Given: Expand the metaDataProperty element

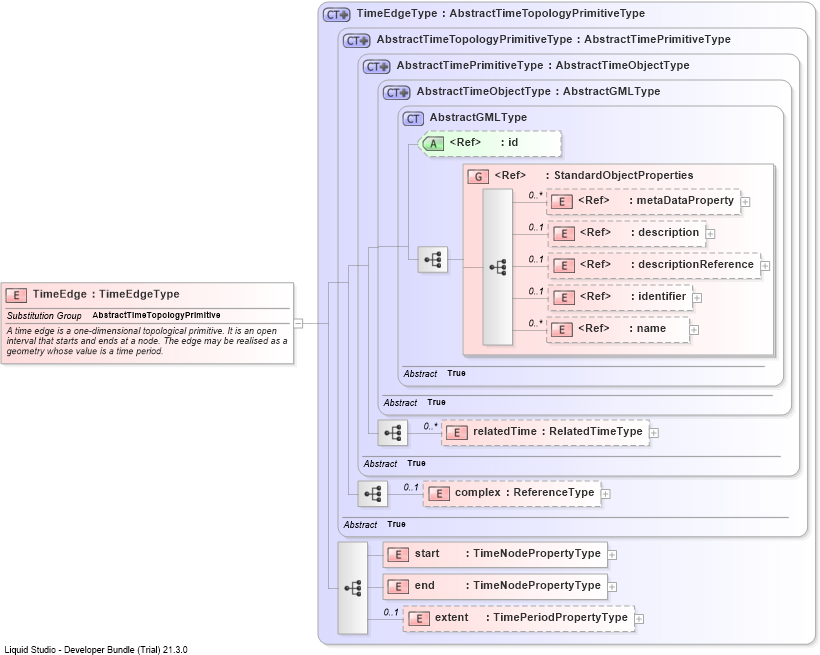Looking at the screenshot, I should tap(746, 202).
